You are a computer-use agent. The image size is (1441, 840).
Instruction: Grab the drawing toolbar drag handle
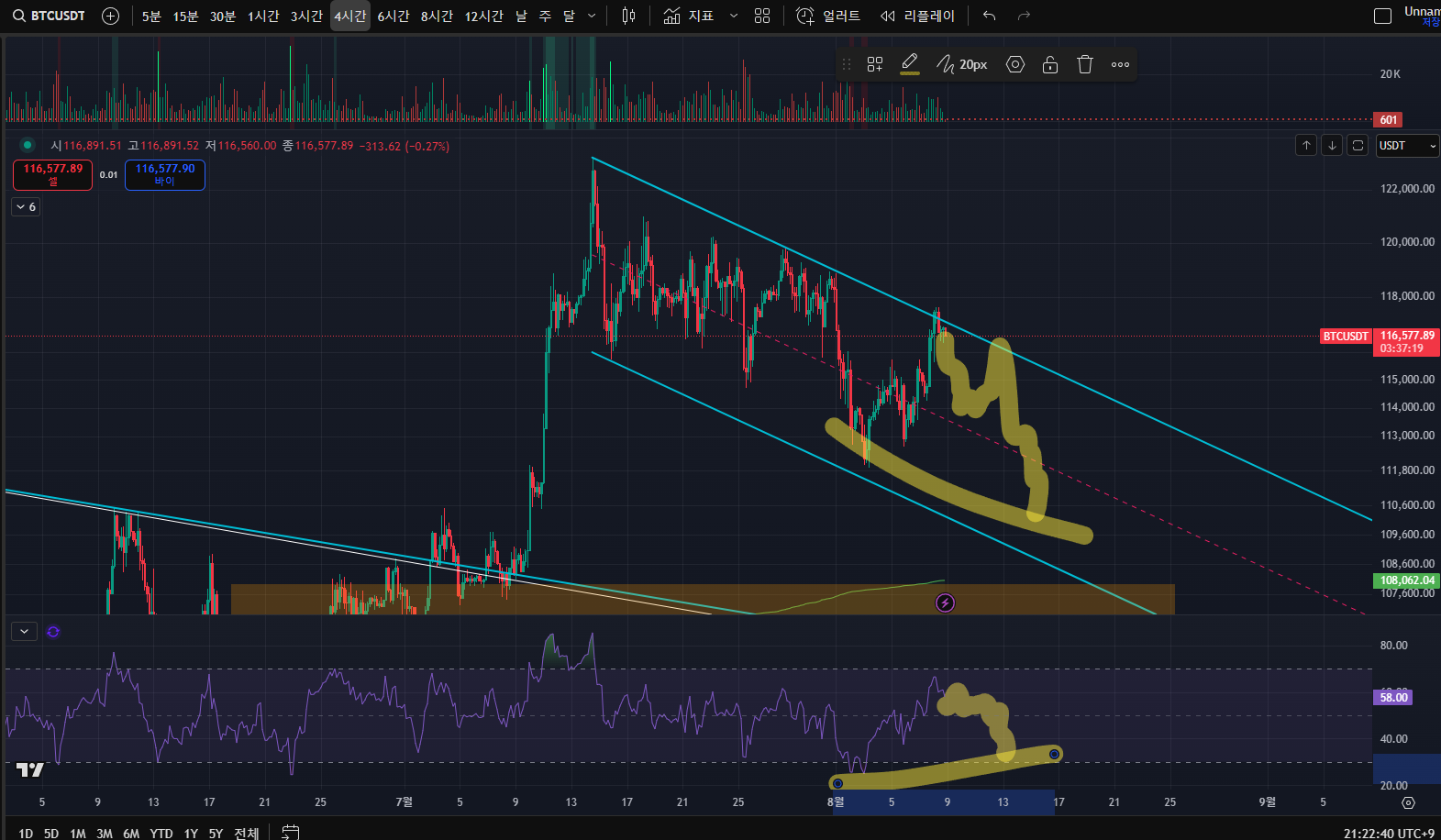pos(847,64)
